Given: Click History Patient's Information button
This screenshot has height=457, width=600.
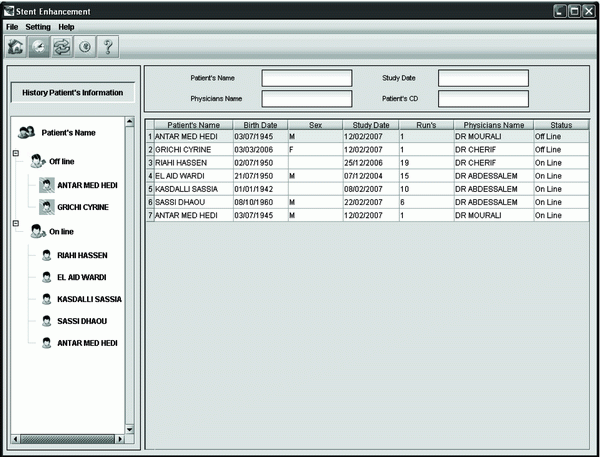Looking at the screenshot, I should (73, 93).
